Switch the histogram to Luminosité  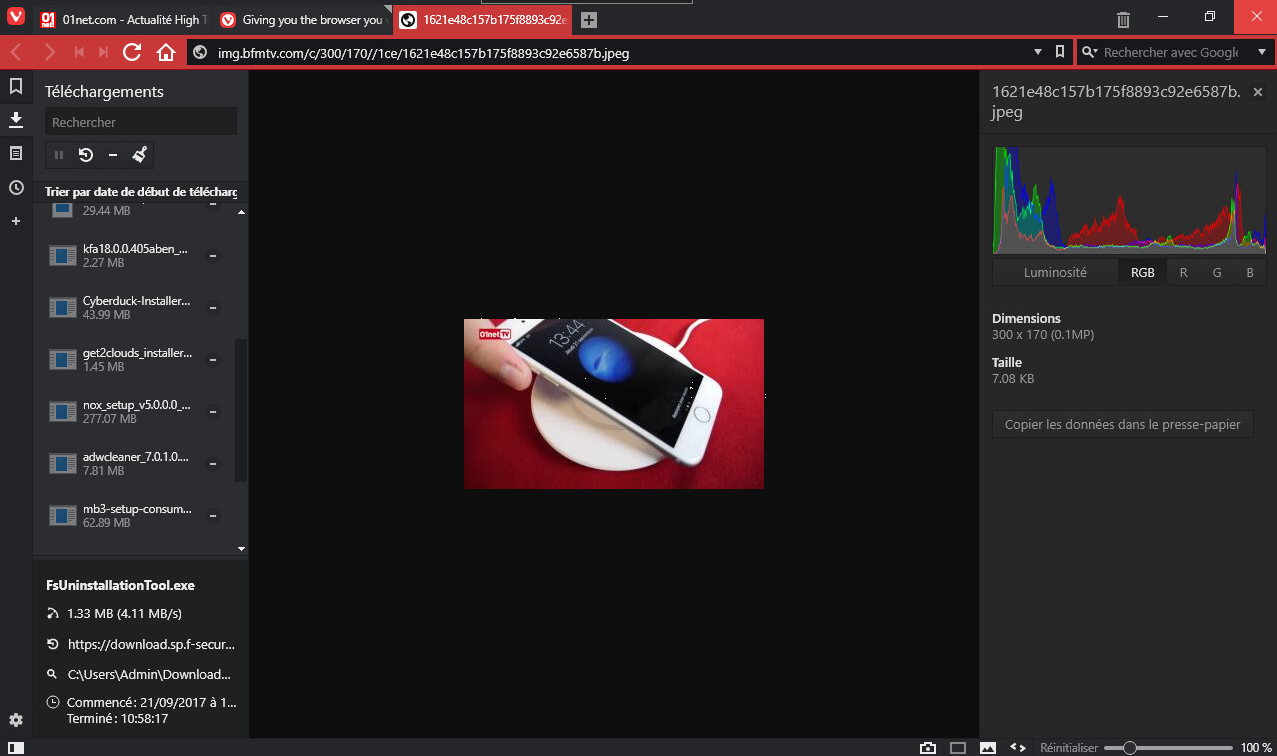(1055, 272)
